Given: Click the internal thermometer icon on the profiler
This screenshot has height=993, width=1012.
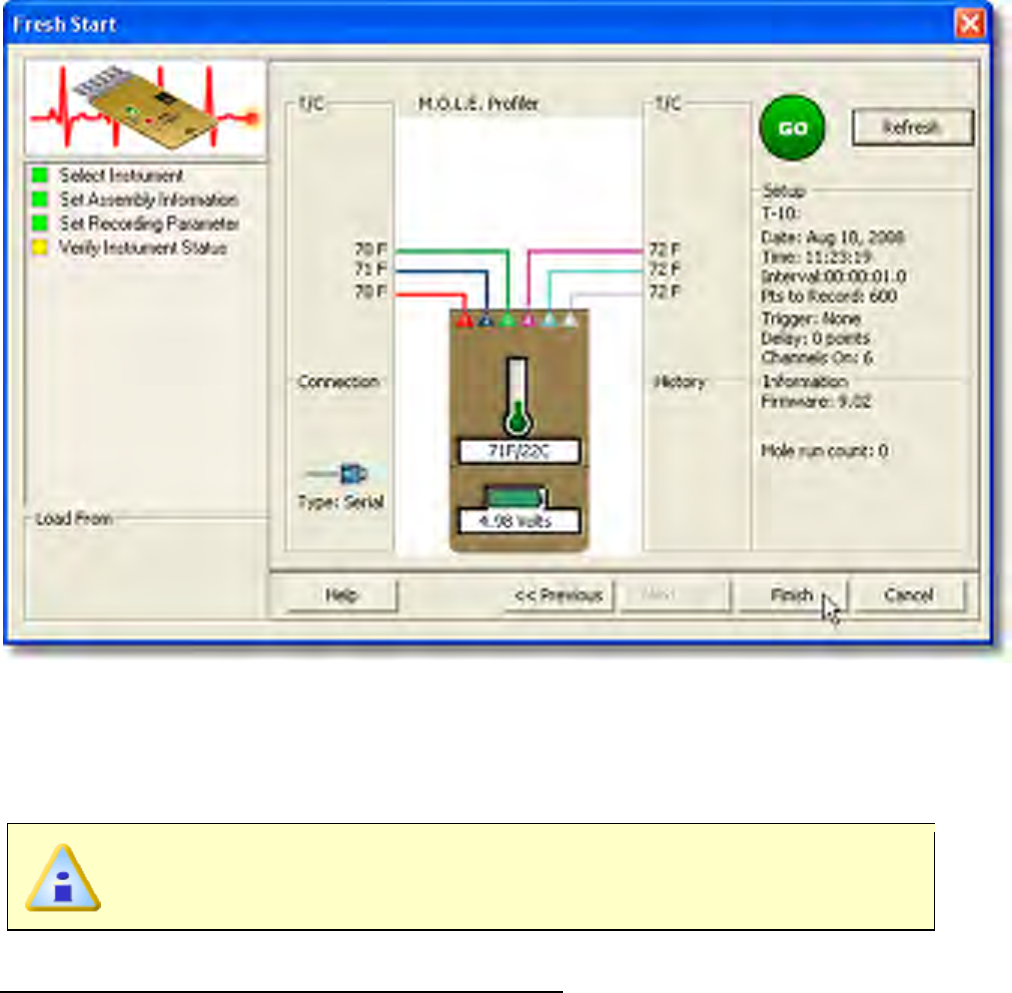Looking at the screenshot, I should (518, 396).
